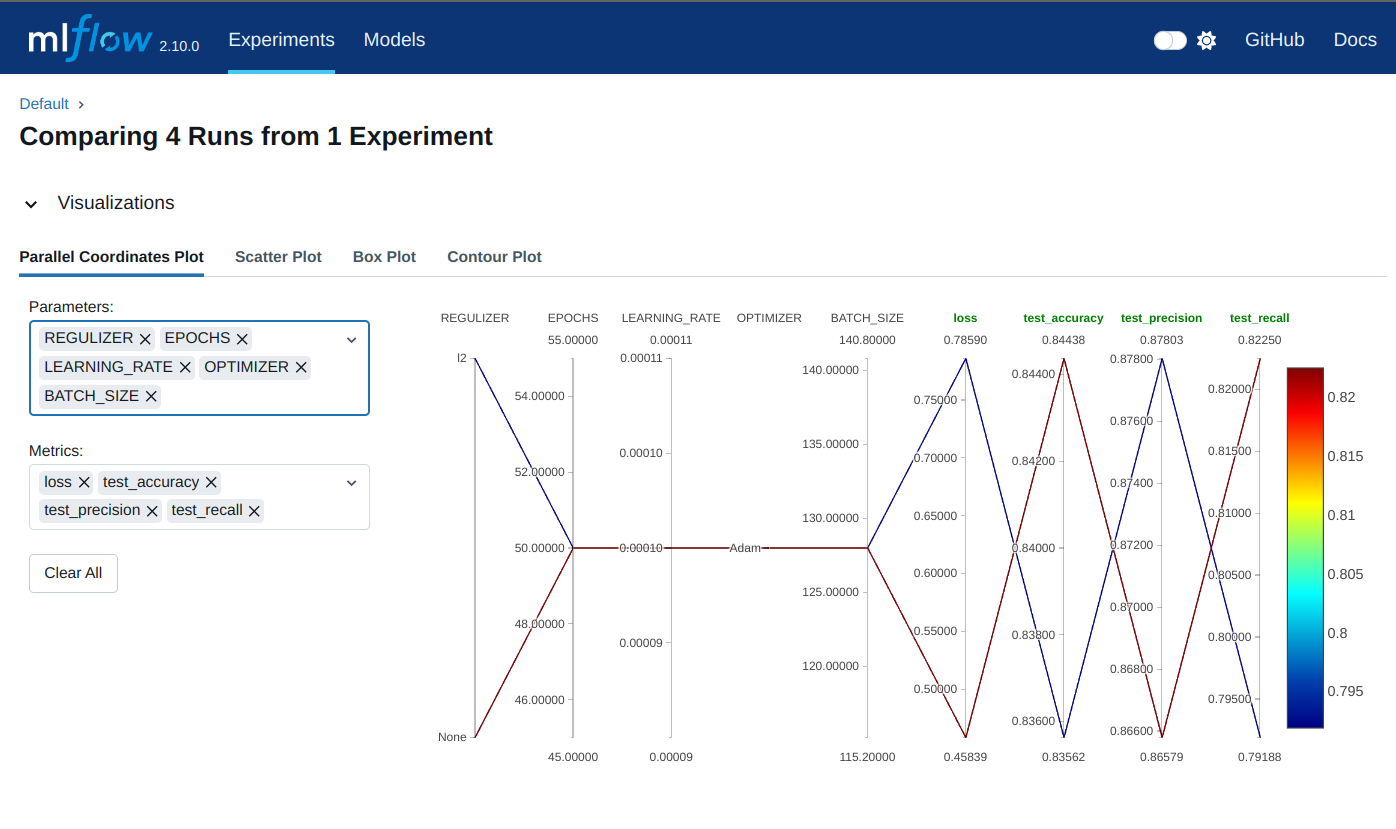The height and width of the screenshot is (829, 1396).
Task: Open the Parameters dropdown arrow
Action: click(351, 340)
